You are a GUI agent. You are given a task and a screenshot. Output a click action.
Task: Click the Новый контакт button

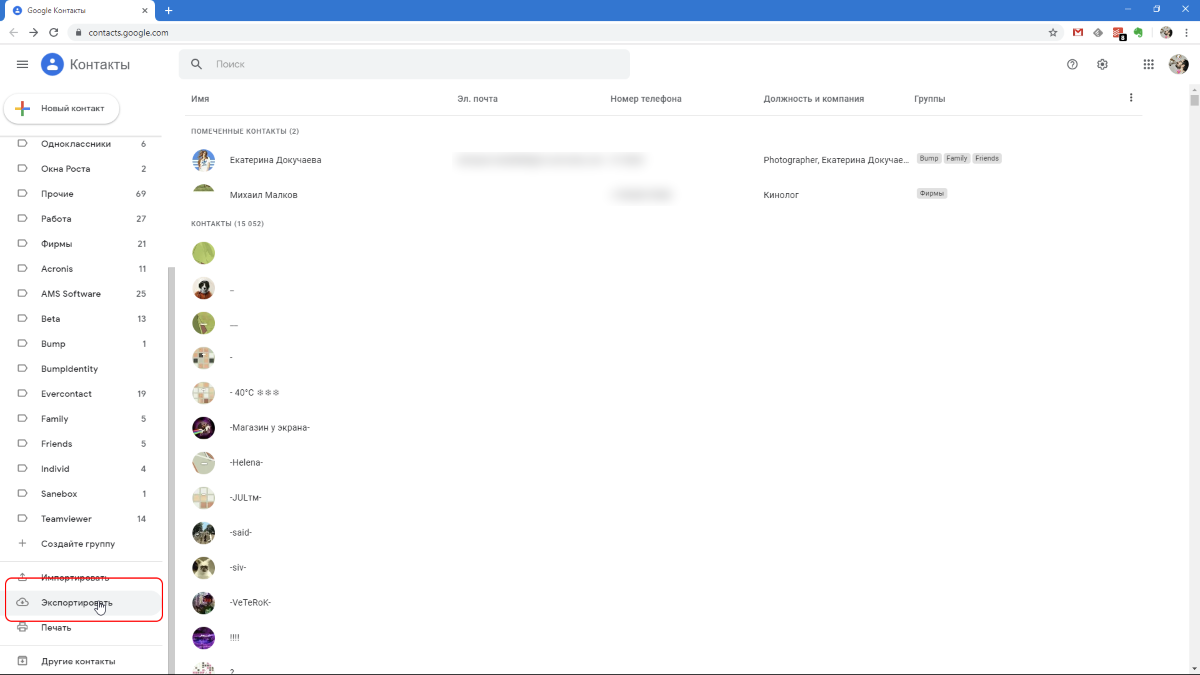coord(61,108)
